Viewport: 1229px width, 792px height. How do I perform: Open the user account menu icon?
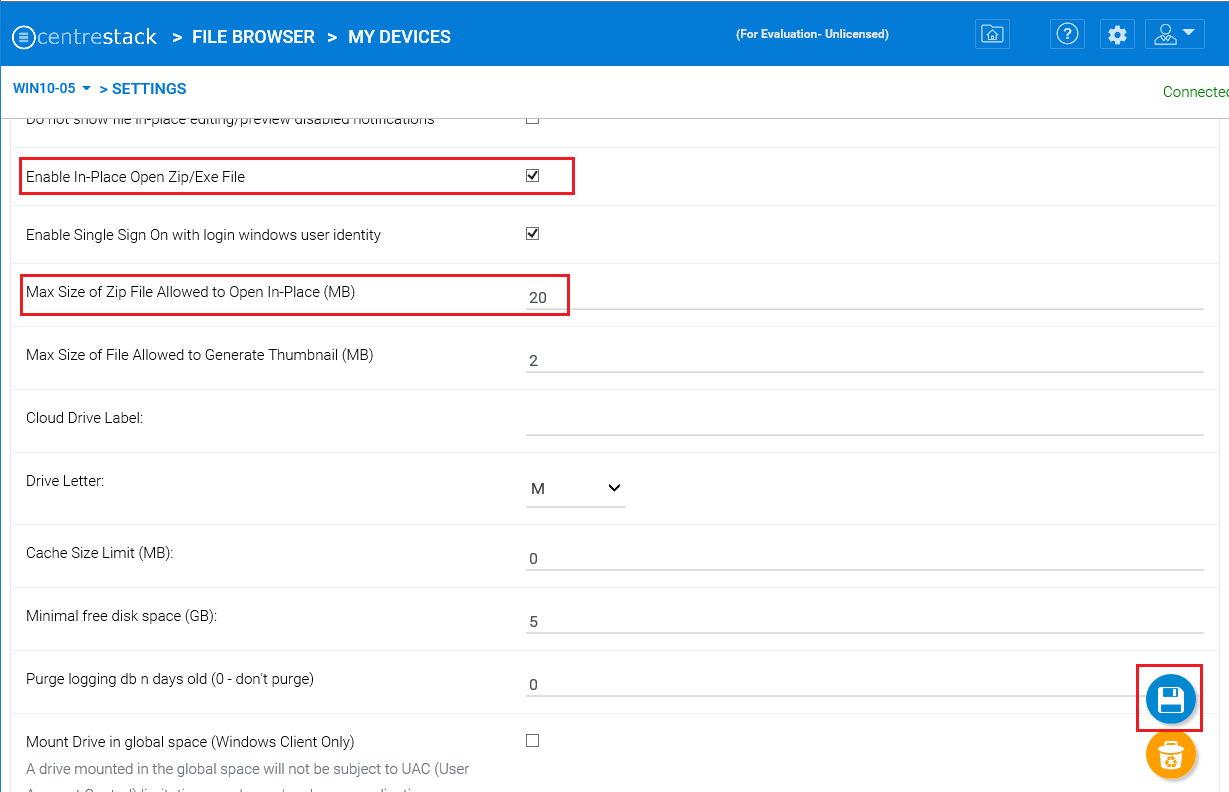(1175, 34)
